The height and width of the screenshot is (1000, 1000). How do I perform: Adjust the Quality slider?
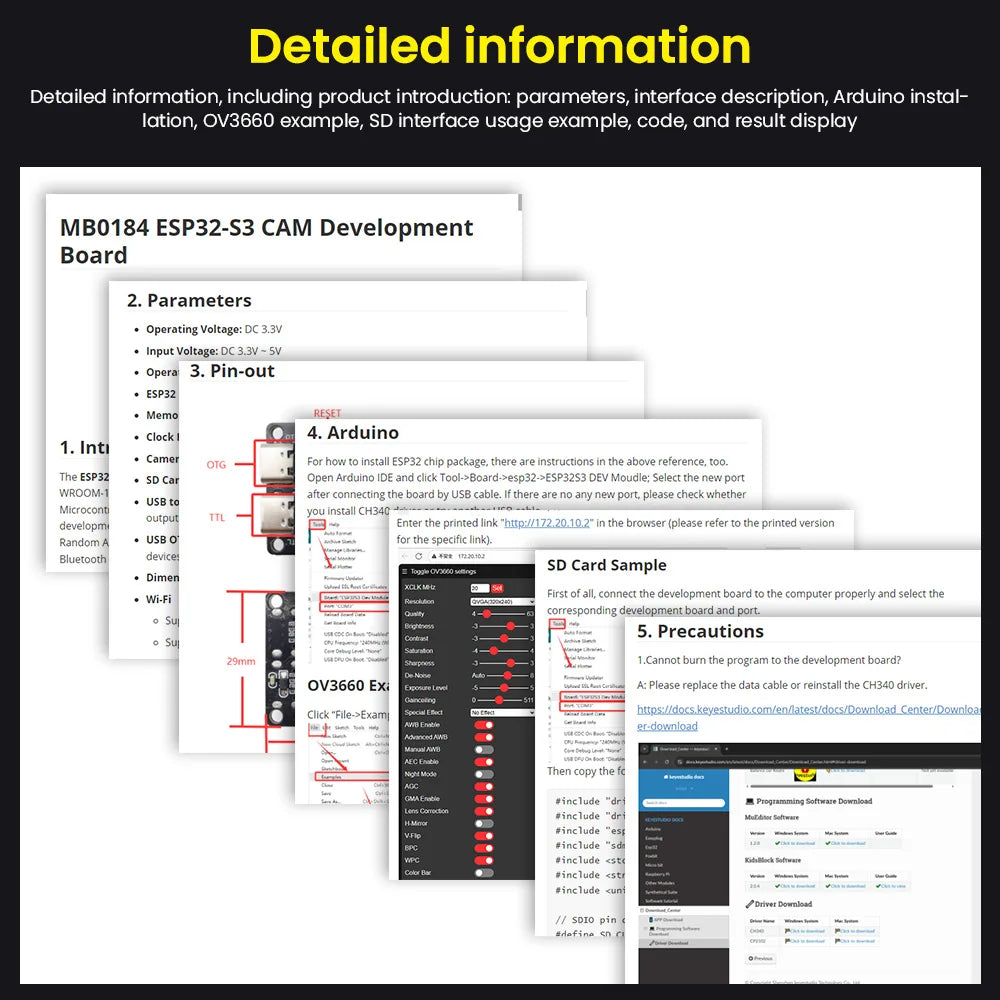click(503, 614)
